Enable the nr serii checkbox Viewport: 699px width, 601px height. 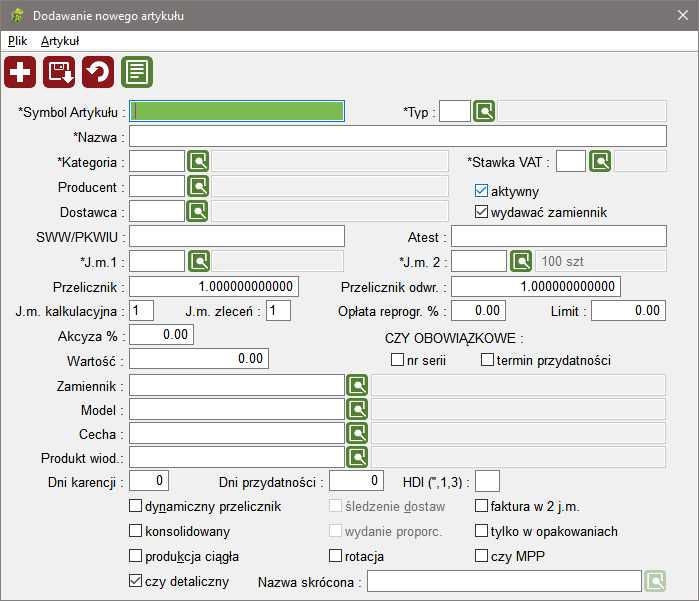tap(397, 359)
